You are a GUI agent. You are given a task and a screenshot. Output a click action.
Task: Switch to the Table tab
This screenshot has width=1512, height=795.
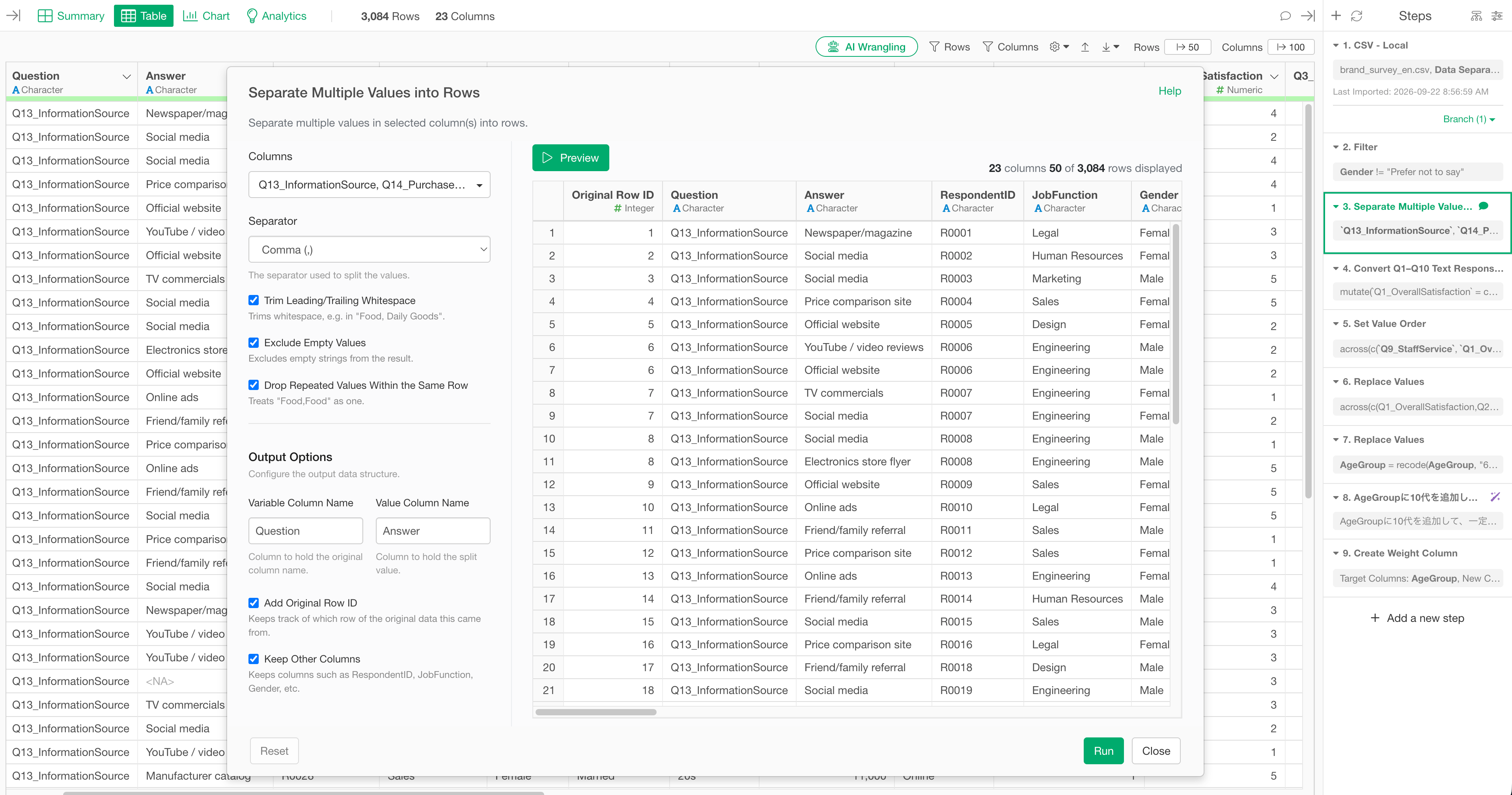click(144, 16)
